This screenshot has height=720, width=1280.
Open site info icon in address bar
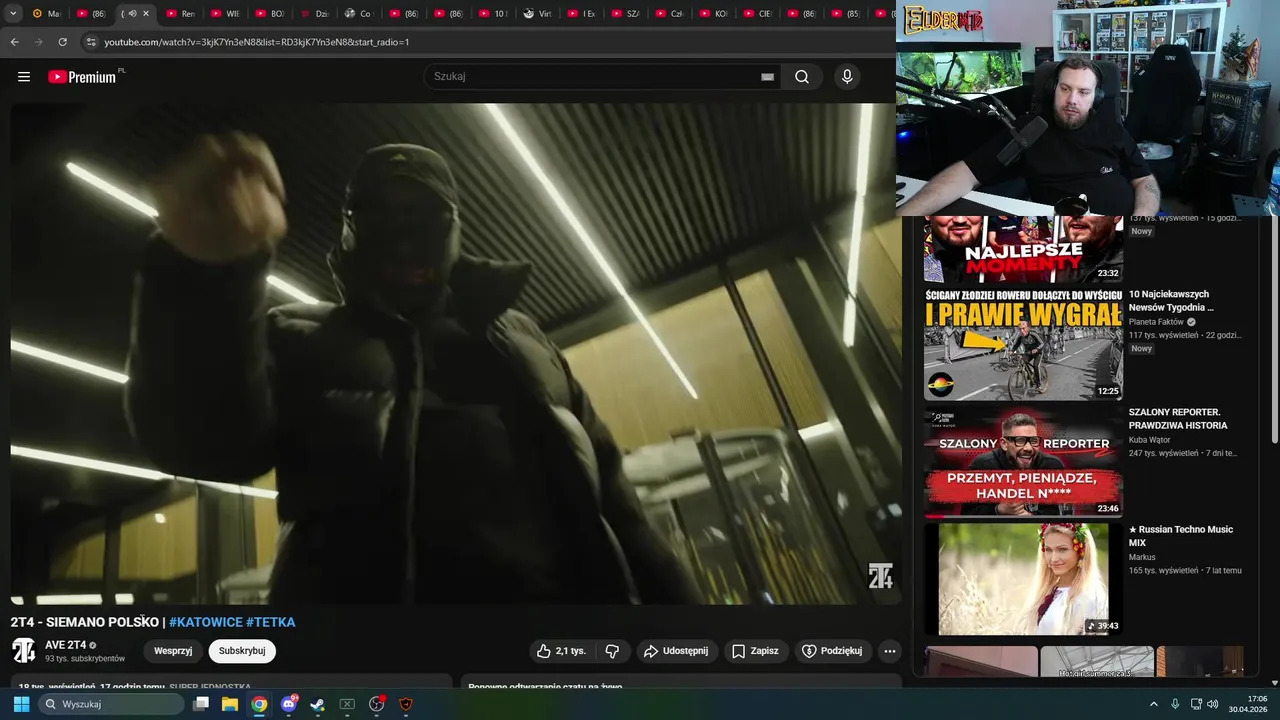91,42
